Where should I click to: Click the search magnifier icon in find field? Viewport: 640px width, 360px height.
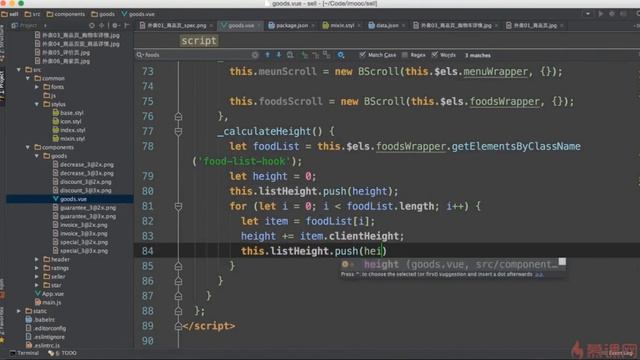(x=140, y=55)
